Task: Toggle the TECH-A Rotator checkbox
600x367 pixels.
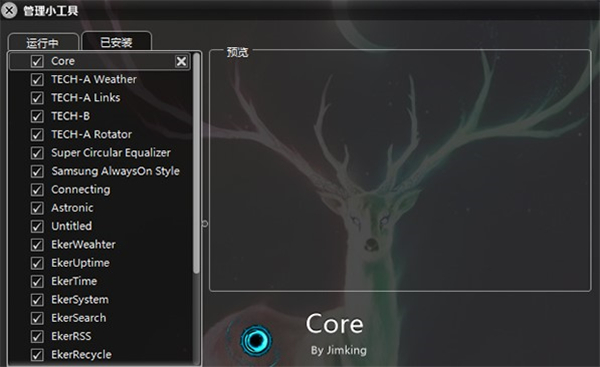Action: click(37, 135)
